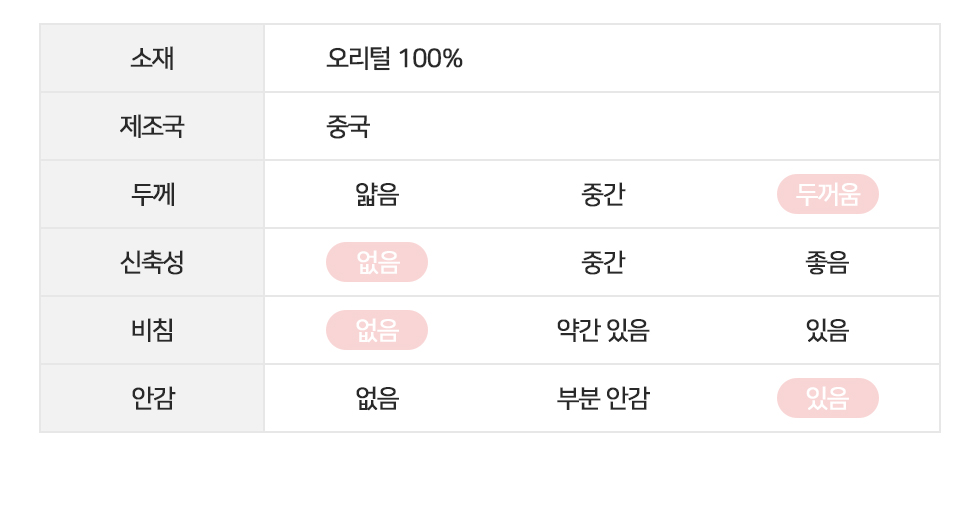
Task: Select 얇음 in the 두께 row
Action: click(x=377, y=194)
